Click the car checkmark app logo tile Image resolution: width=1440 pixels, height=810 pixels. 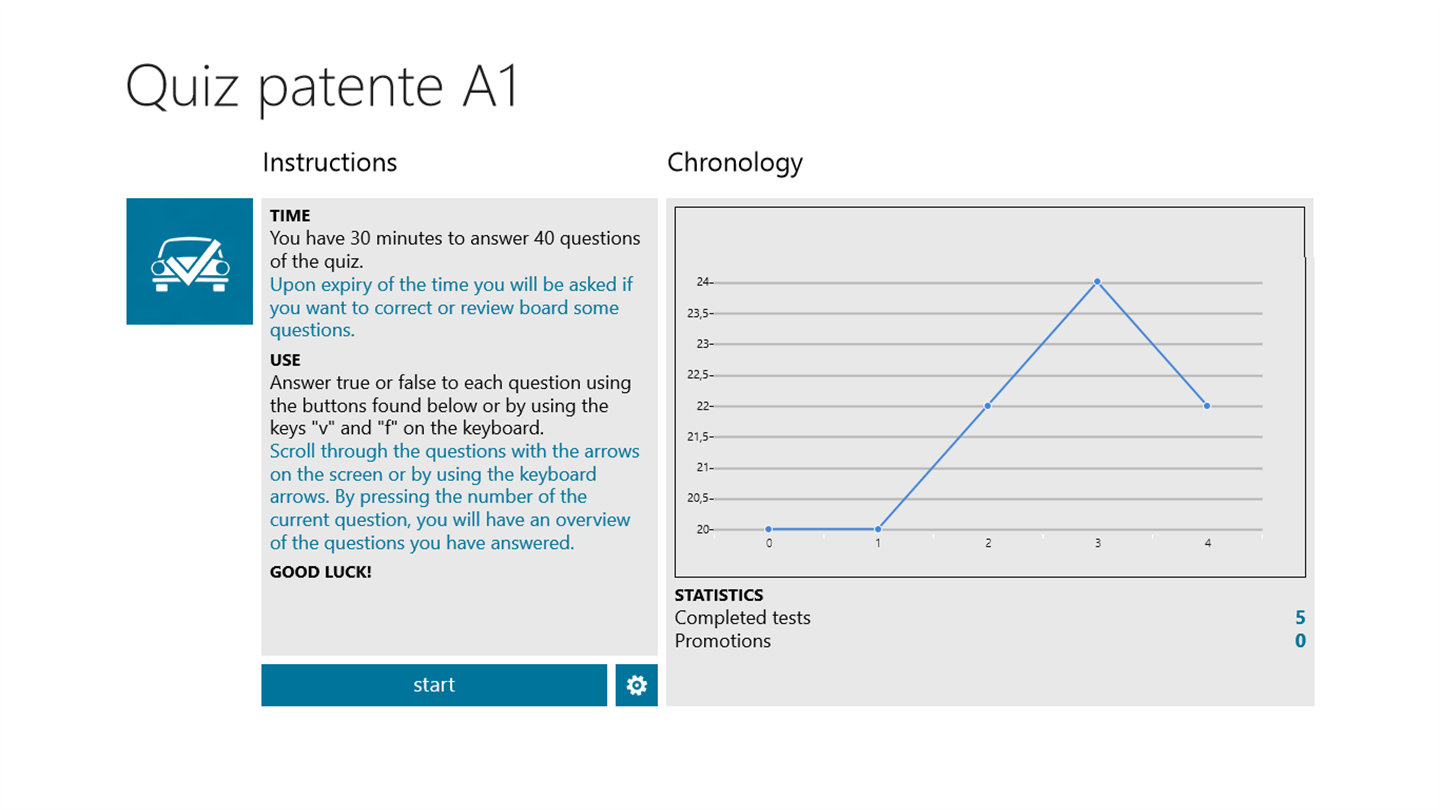[189, 261]
